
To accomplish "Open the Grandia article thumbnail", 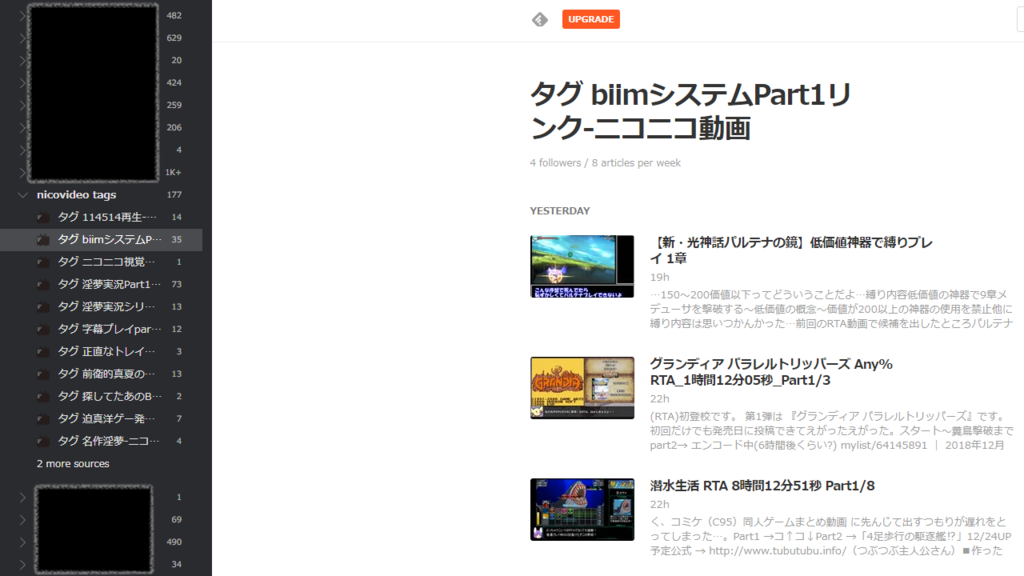I will (582, 388).
